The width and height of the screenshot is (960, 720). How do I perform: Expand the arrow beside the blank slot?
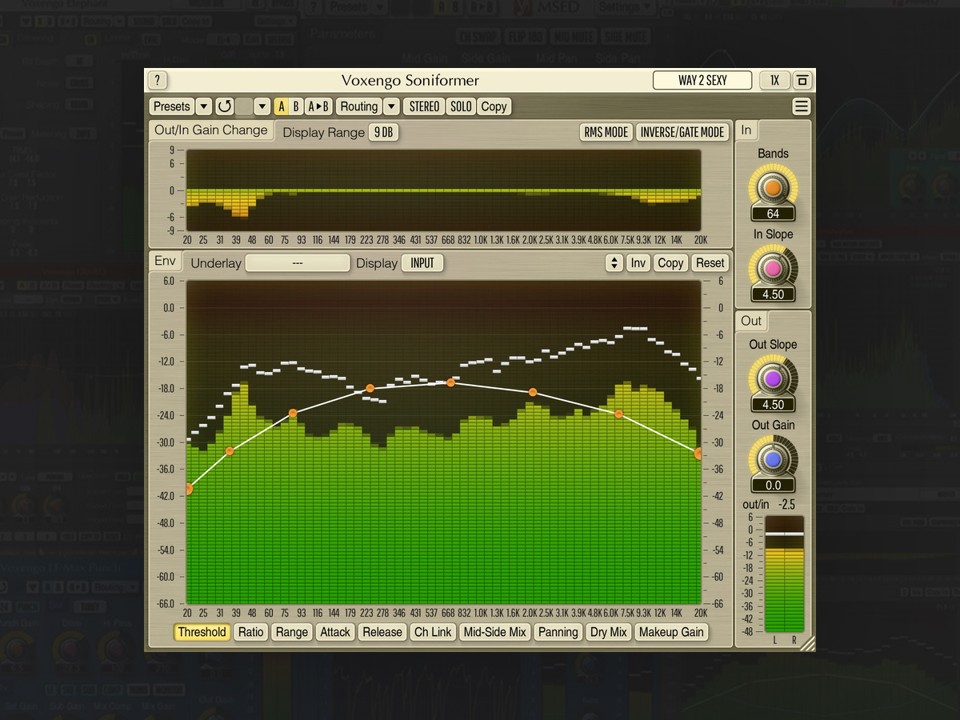[262, 107]
